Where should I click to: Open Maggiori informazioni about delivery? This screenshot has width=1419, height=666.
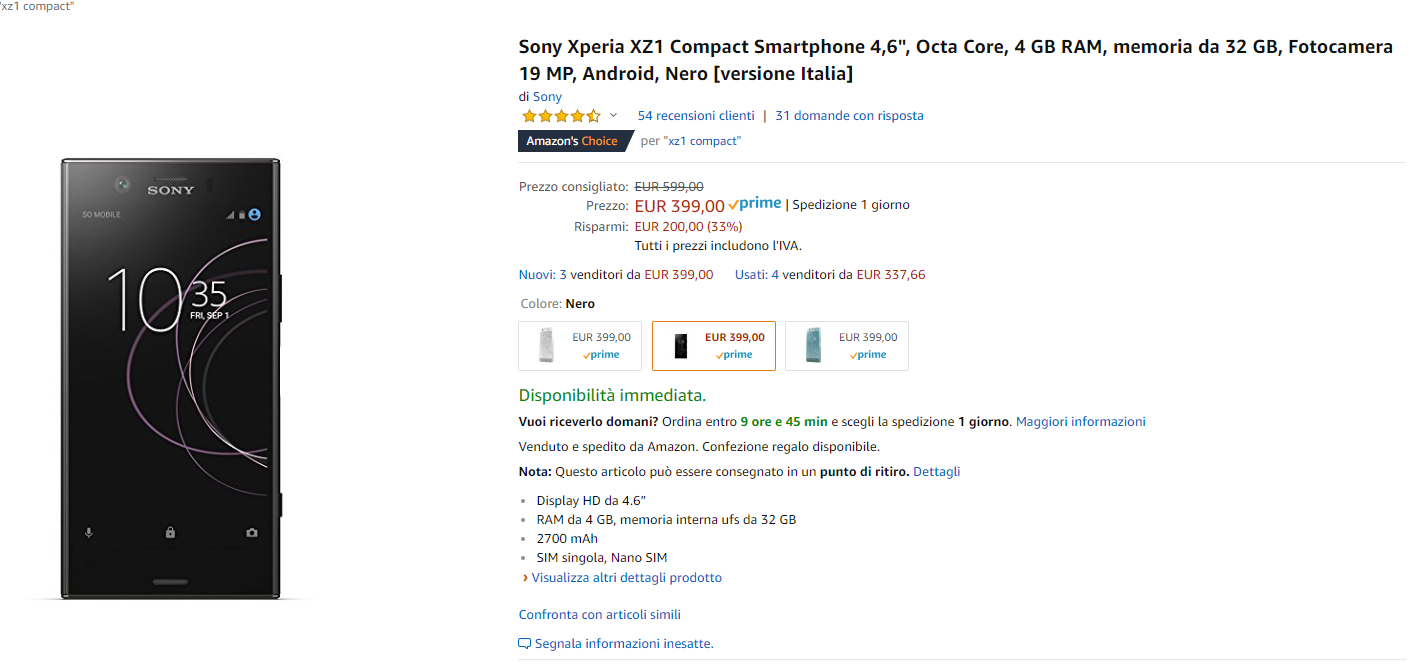[1080, 422]
